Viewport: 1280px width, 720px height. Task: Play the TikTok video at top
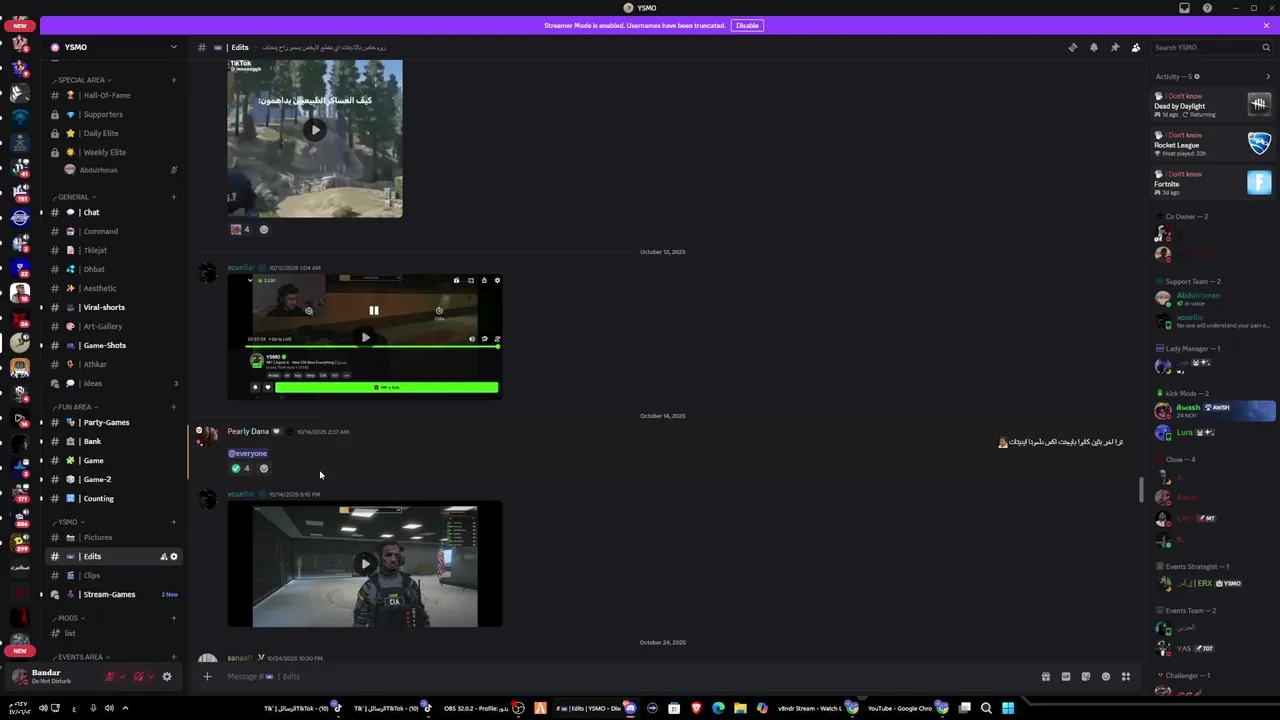tap(315, 129)
